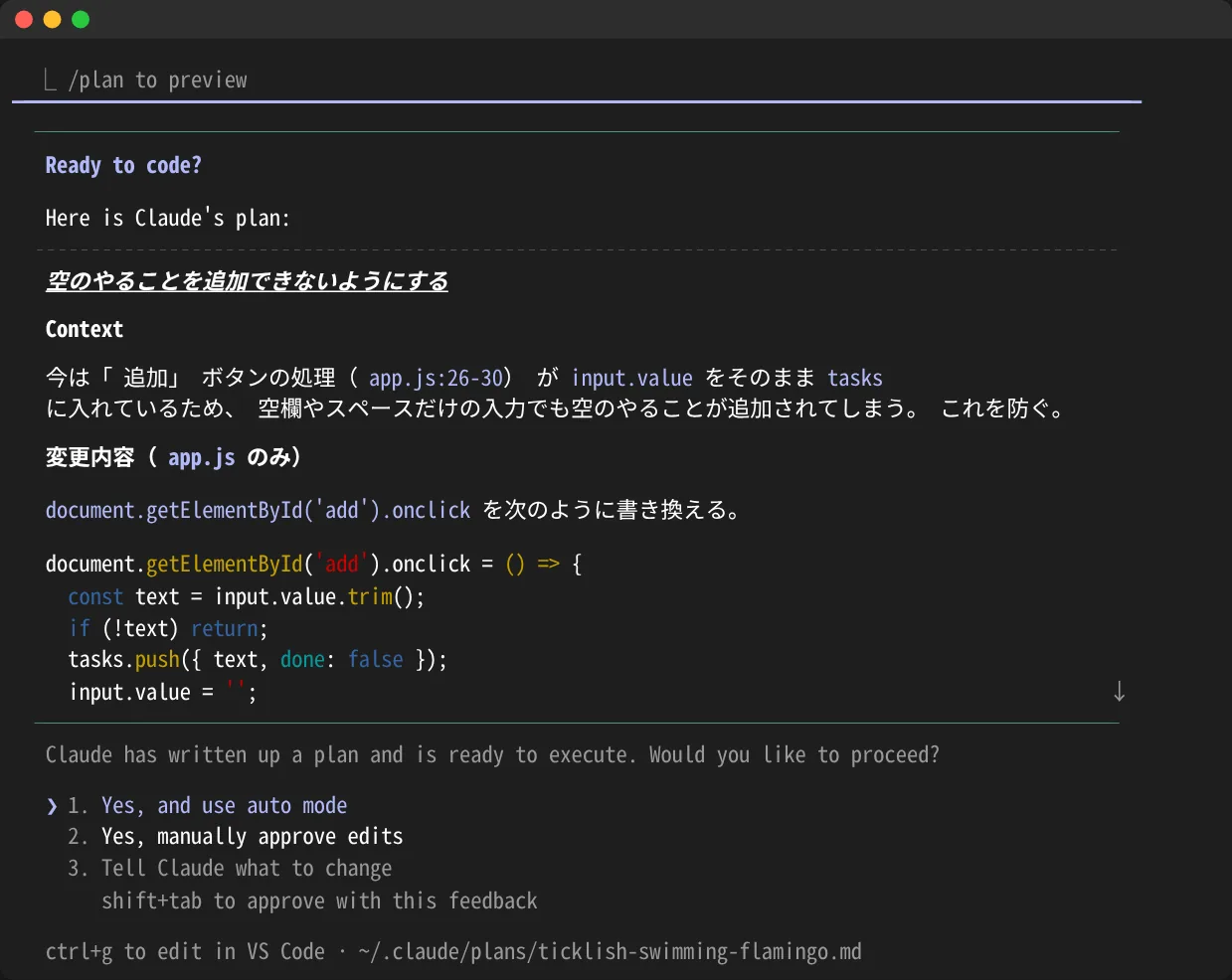The width and height of the screenshot is (1232, 980).
Task: Click code line "if (!text) return;"
Action: click(x=168, y=628)
